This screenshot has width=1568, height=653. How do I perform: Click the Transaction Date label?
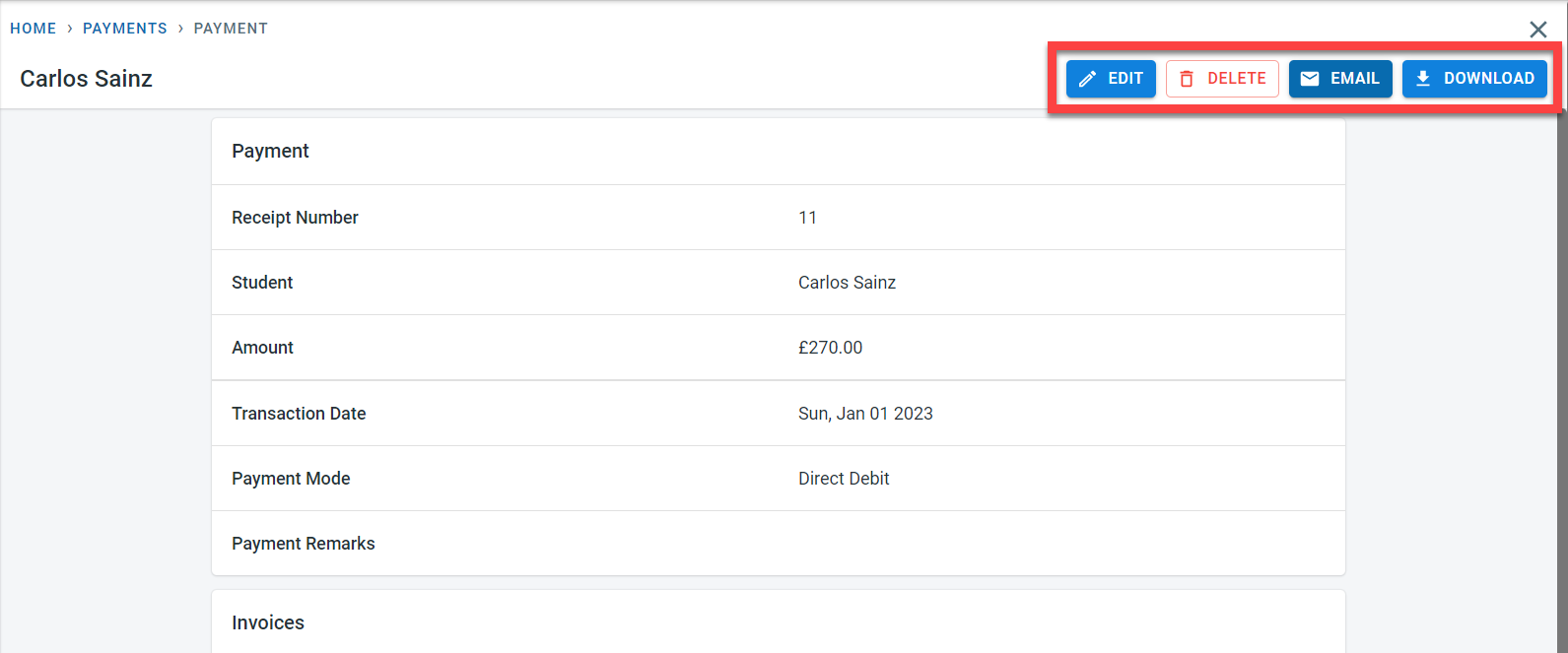pyautogui.click(x=299, y=414)
